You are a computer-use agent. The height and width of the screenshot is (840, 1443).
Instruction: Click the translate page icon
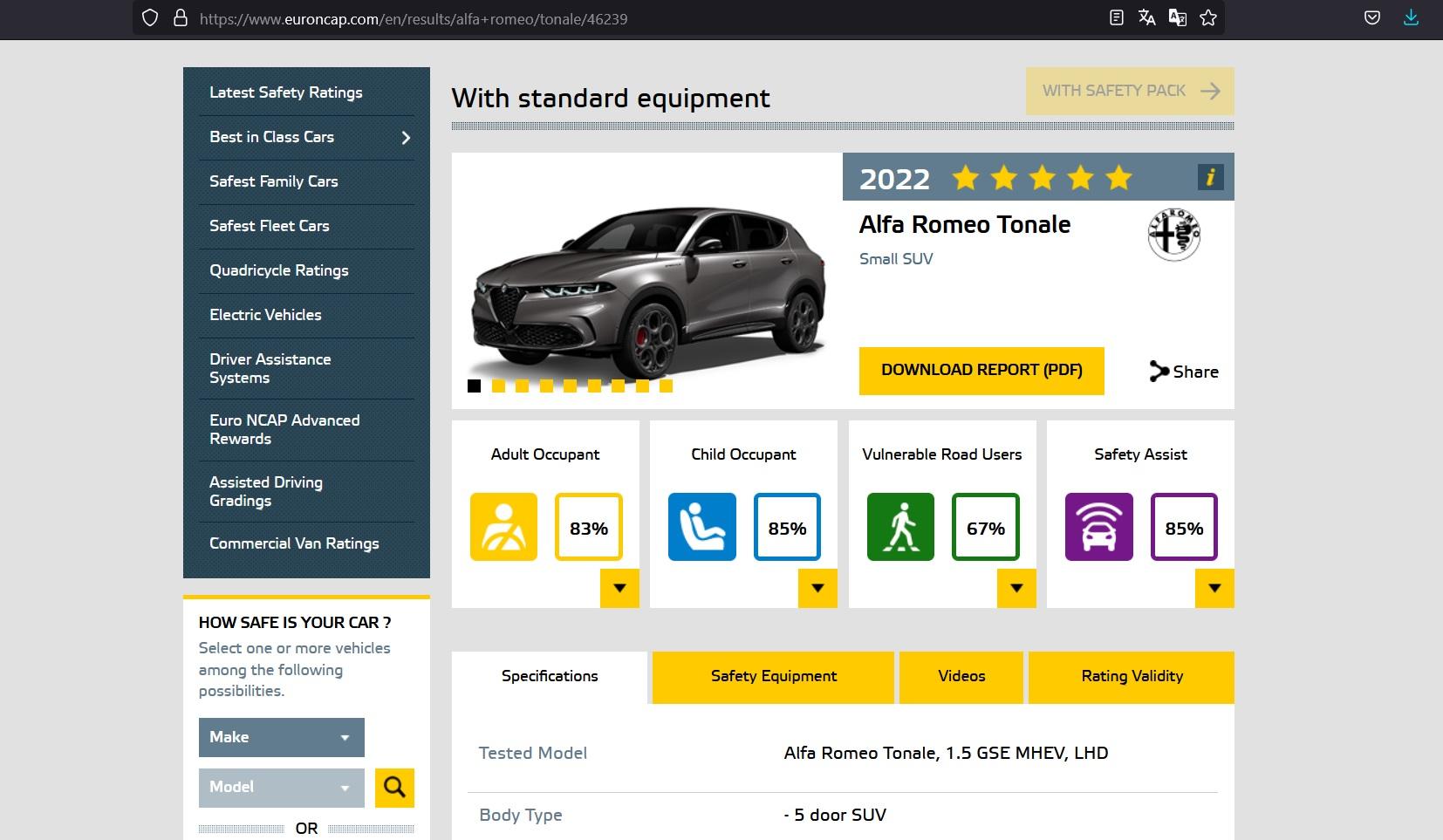point(1146,17)
